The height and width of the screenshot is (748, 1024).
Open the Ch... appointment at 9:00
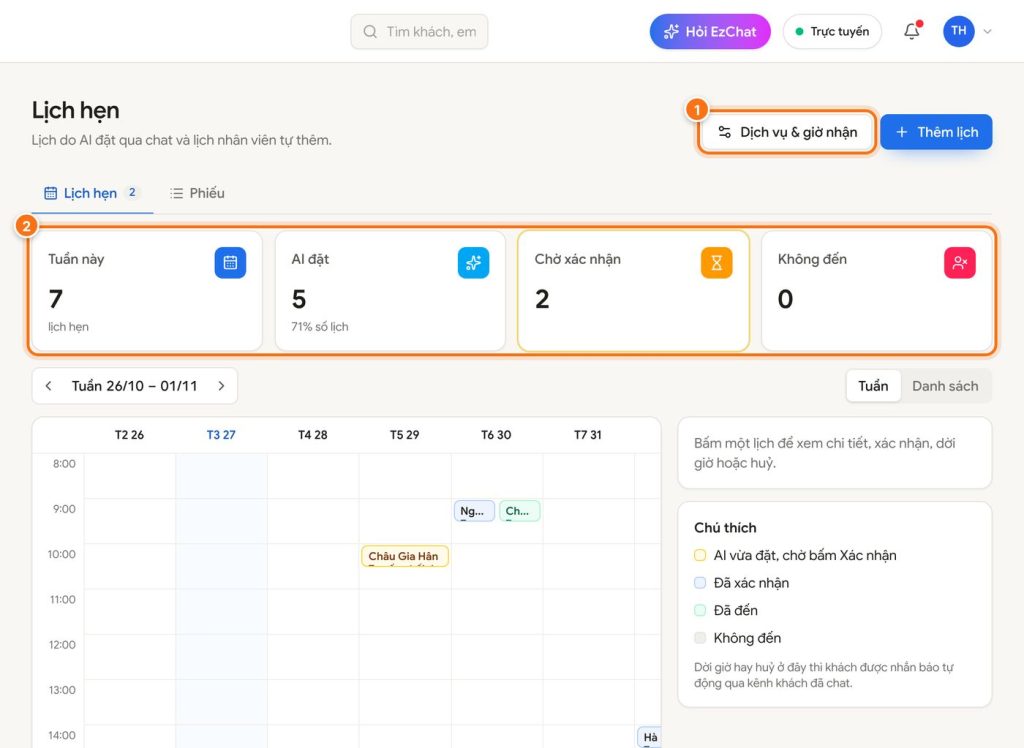point(520,511)
